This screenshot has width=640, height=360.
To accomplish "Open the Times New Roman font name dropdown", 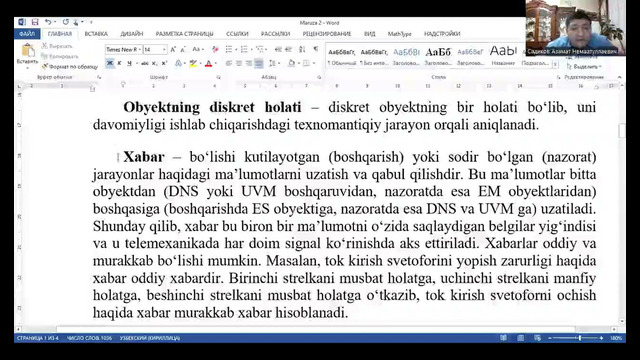I will click(140, 49).
